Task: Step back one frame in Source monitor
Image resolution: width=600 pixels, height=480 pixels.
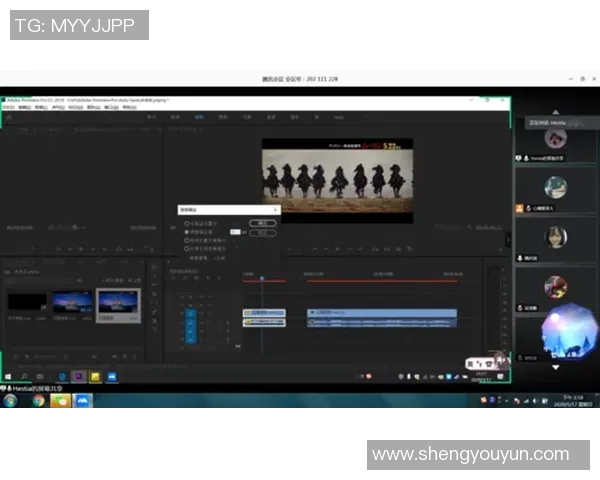Action: click(70, 249)
